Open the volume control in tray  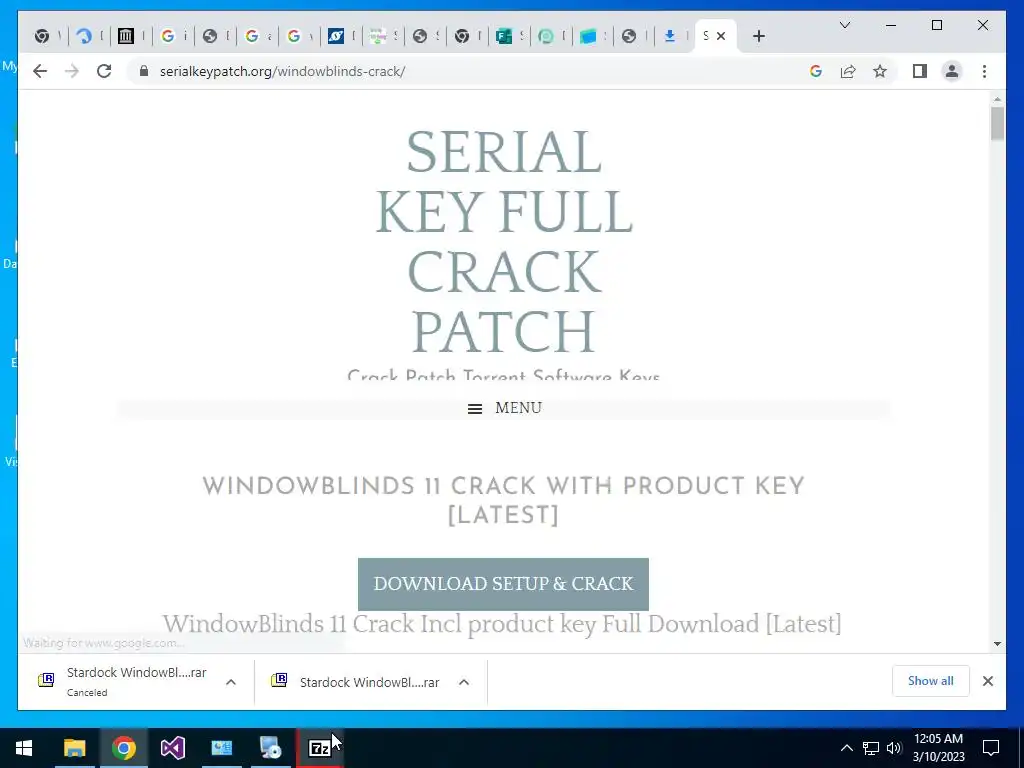(893, 748)
